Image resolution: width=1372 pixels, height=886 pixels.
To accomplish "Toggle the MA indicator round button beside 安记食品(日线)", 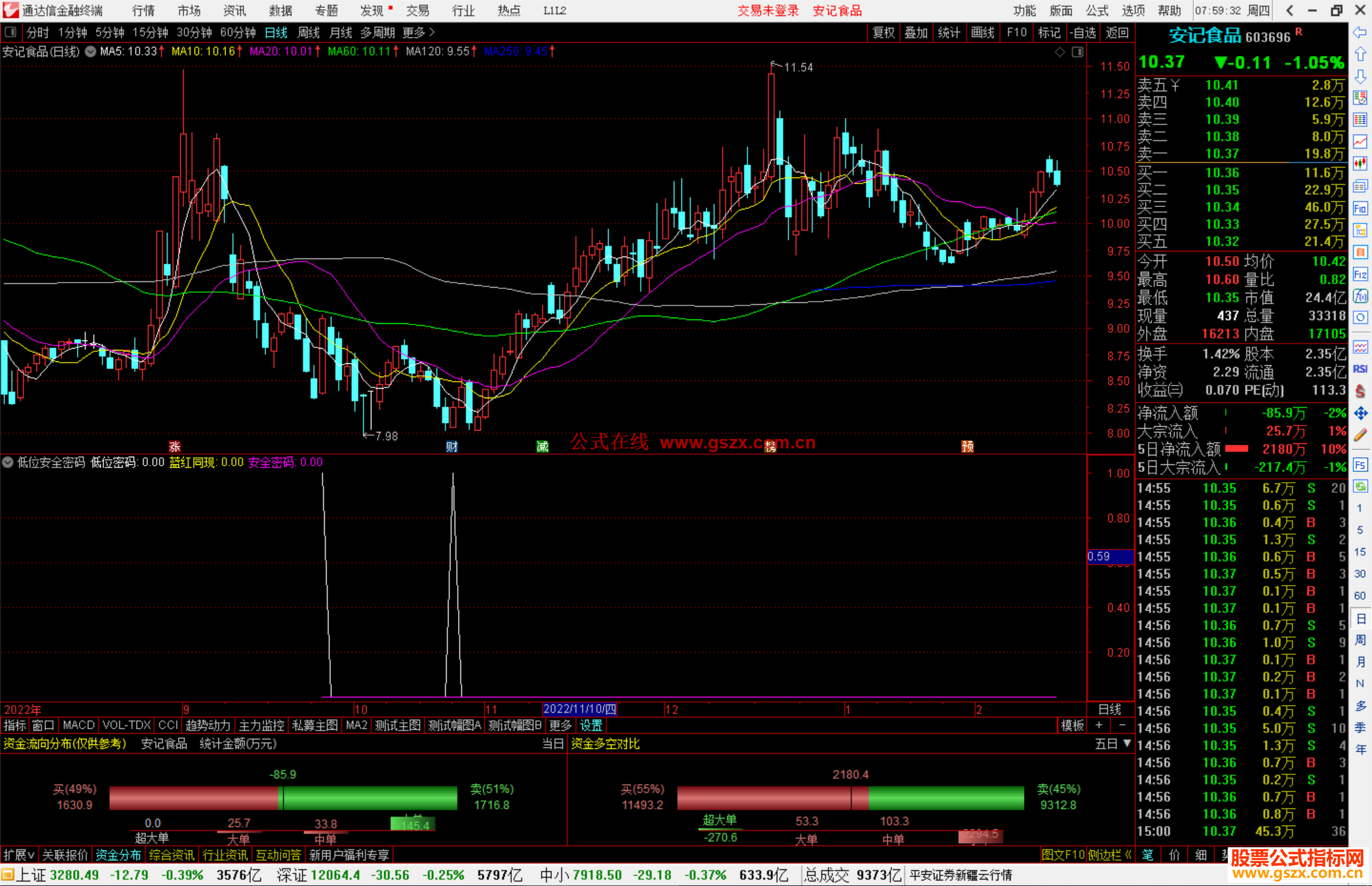I will click(90, 51).
